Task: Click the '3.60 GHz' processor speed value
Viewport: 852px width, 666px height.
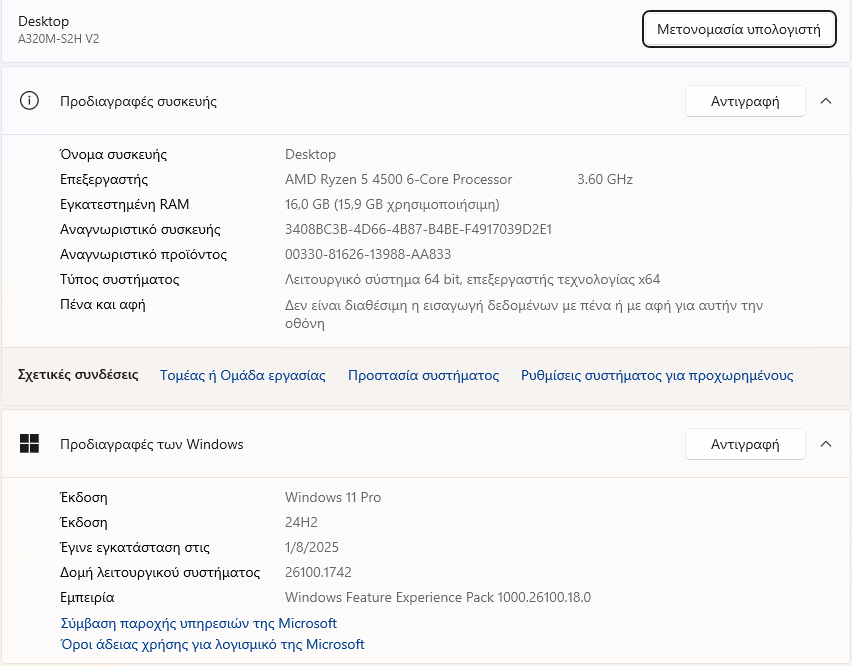Action: [x=605, y=179]
